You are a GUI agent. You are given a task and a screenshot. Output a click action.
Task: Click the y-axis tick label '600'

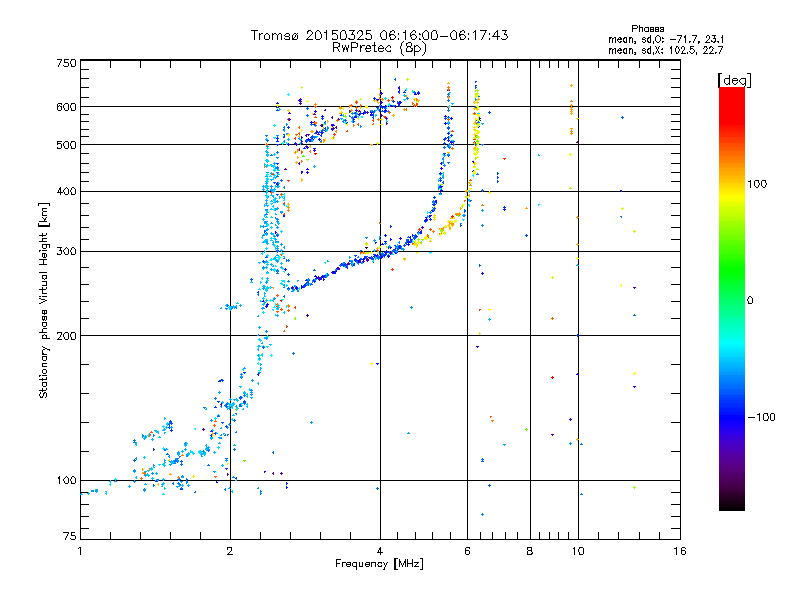pos(66,107)
